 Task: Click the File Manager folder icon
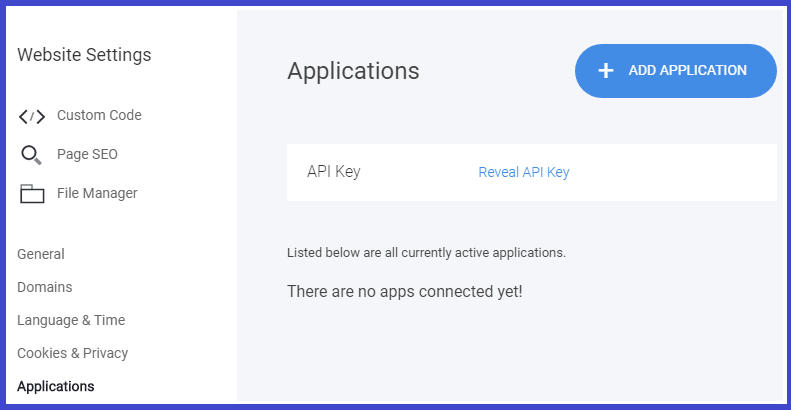tap(32, 194)
